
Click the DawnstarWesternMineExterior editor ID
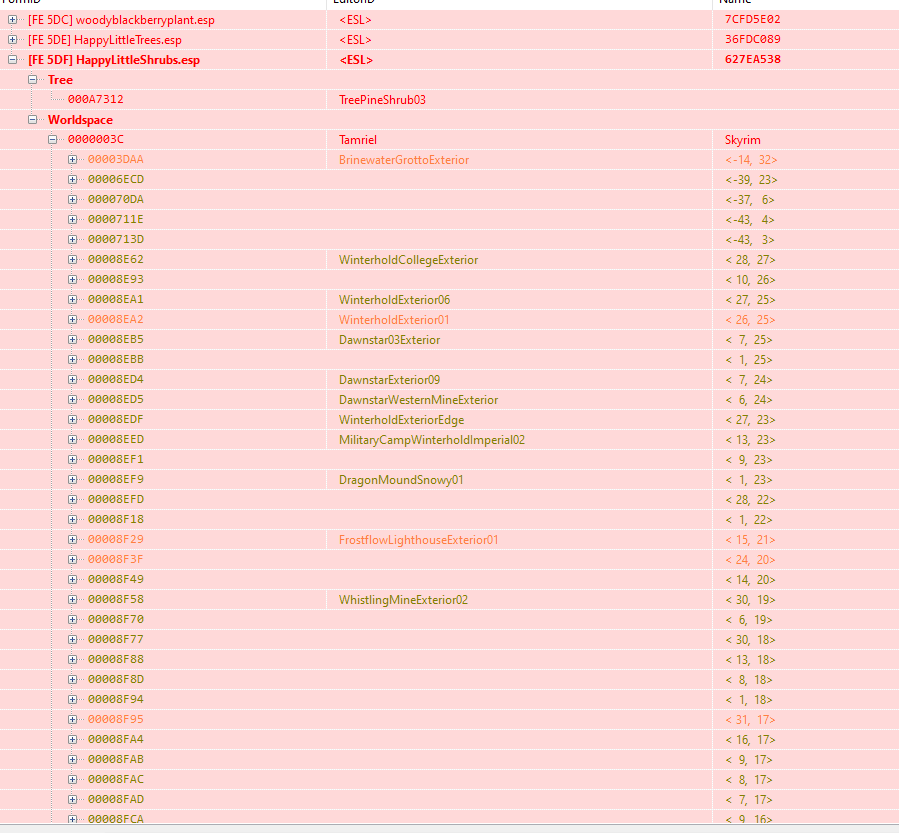[419, 400]
